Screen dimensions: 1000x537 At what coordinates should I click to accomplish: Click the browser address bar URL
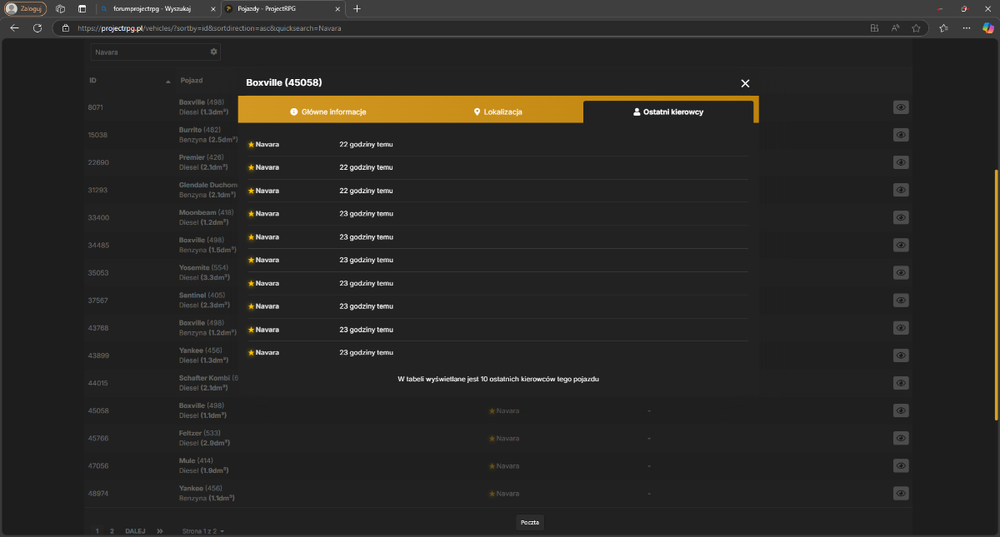click(209, 28)
